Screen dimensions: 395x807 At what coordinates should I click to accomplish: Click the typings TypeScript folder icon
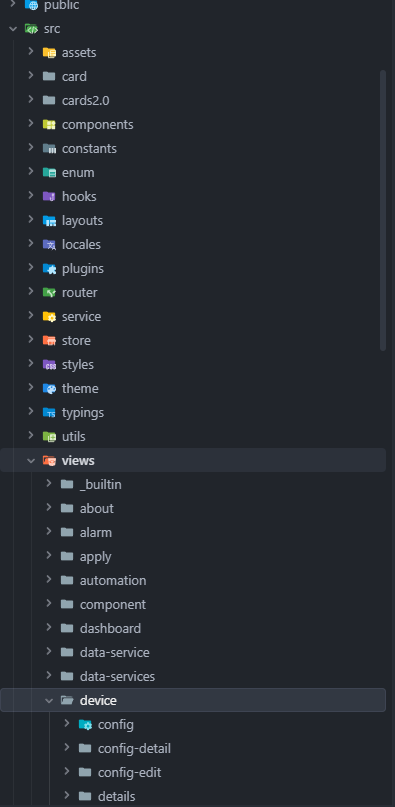pyautogui.click(x=49, y=412)
